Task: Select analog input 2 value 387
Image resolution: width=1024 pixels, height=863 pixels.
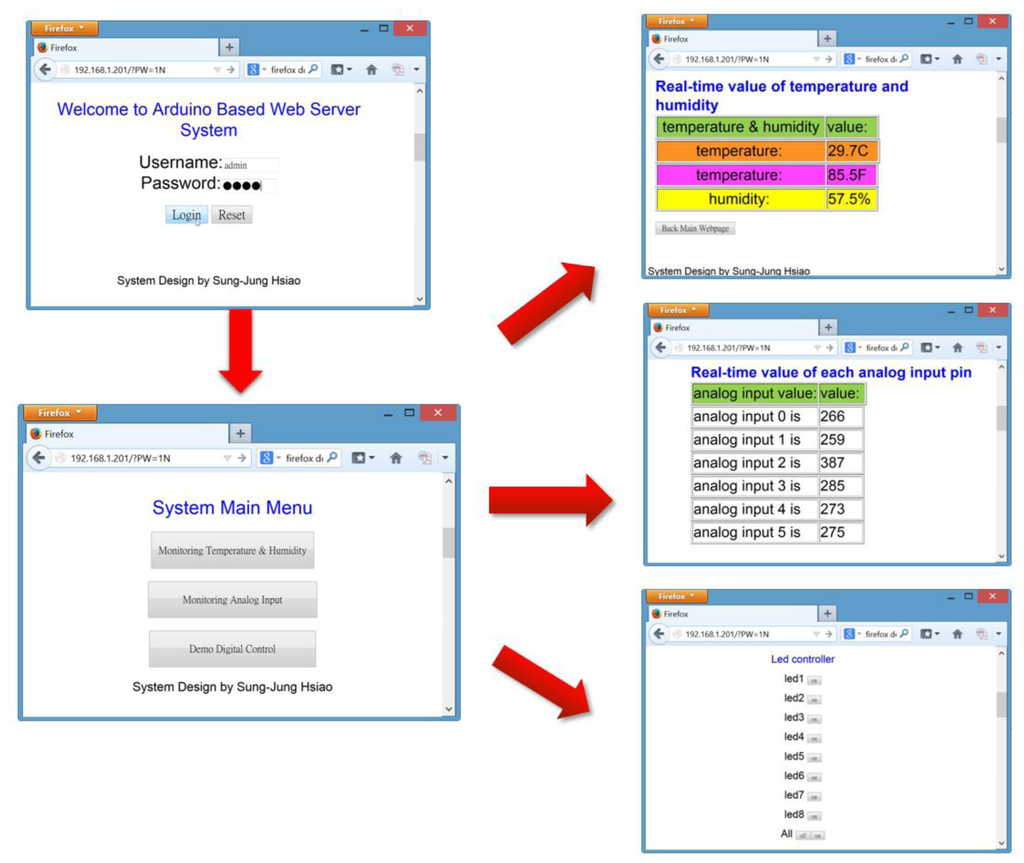Action: tap(841, 463)
